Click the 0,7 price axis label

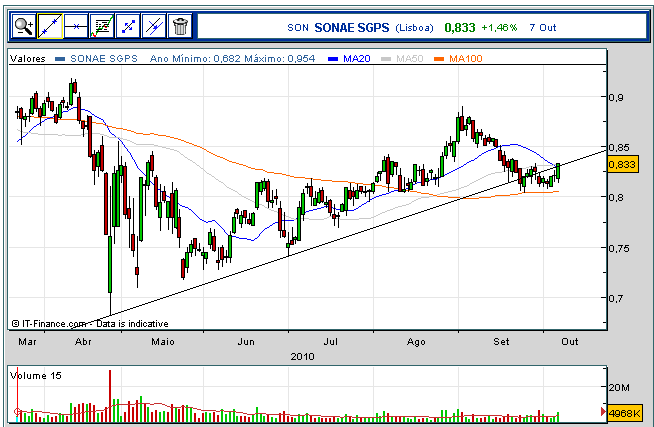click(616, 298)
